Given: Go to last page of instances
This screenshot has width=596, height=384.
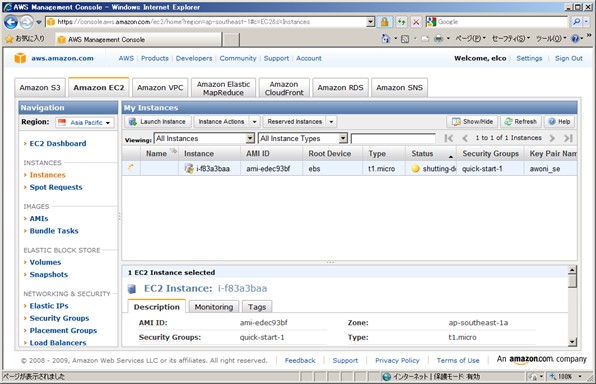Looking at the screenshot, I should pos(568,138).
